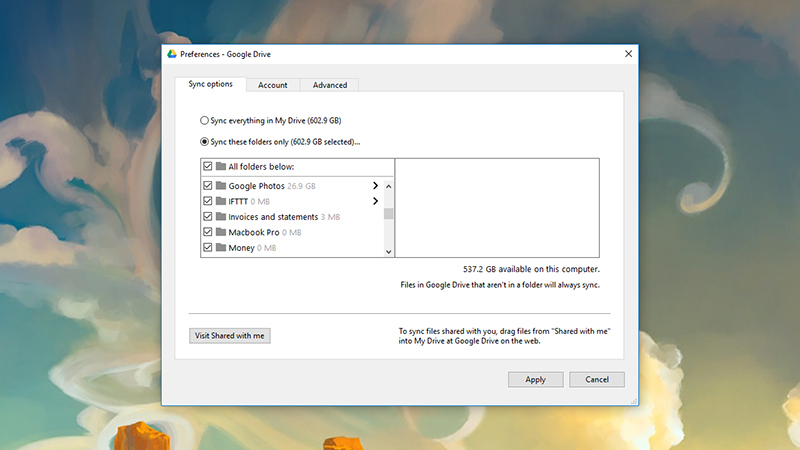800x450 pixels.
Task: Select the Money folder name
Action: coord(241,248)
